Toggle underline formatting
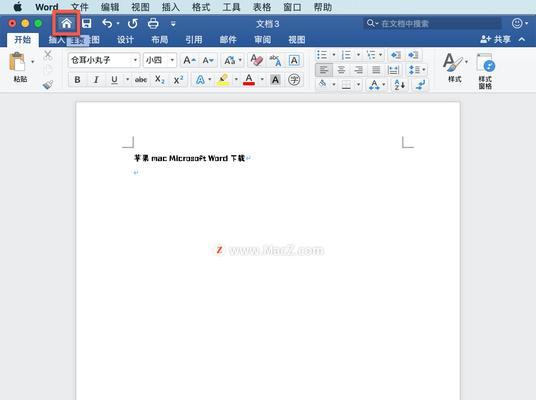Image resolution: width=536 pixels, height=400 pixels. coord(114,80)
